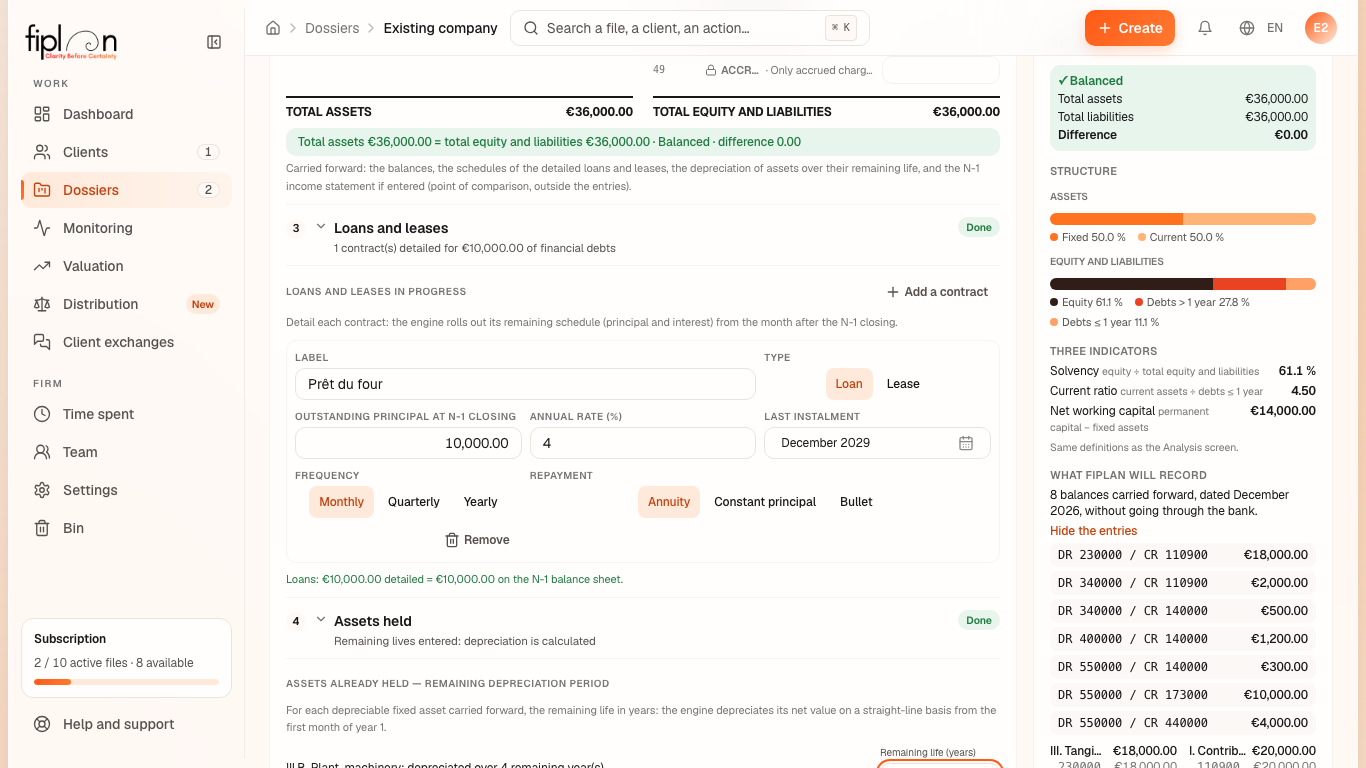1366x768 pixels.
Task: Open the E2 user avatar
Action: coord(1321,28)
